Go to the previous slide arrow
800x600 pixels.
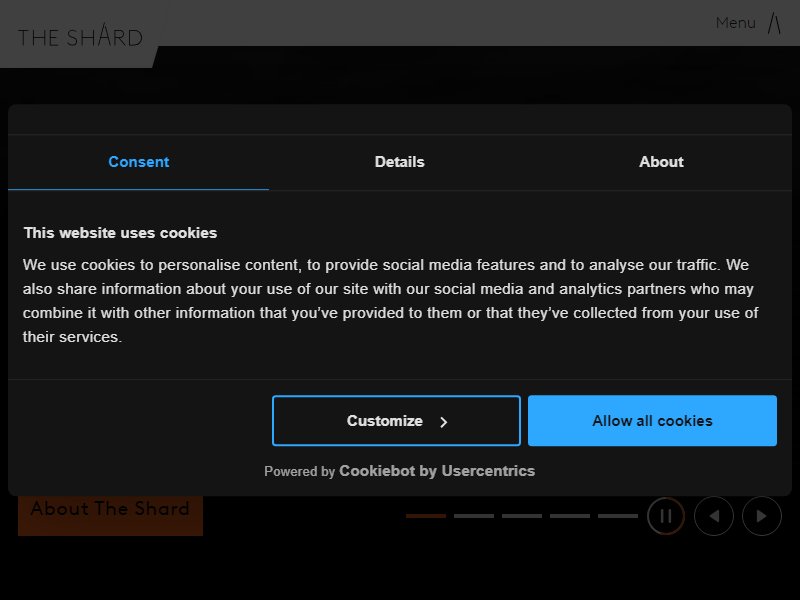click(x=714, y=516)
